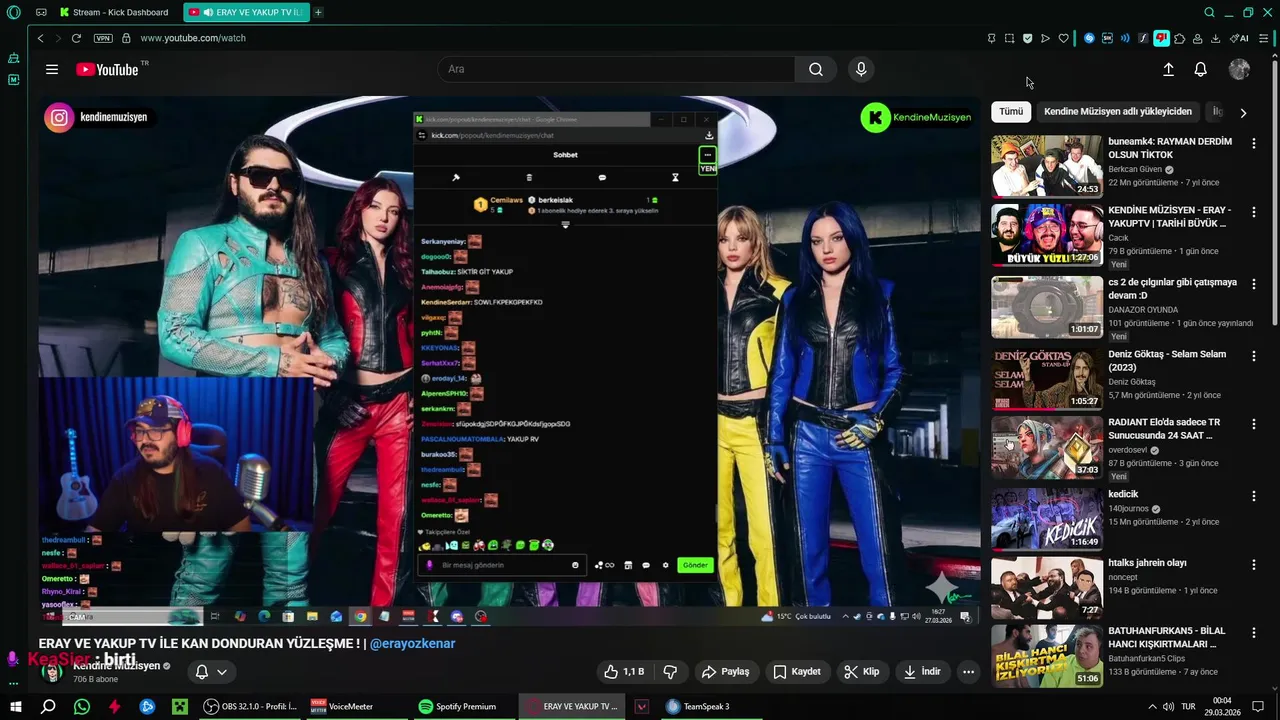Open the browser downloads icon
The height and width of the screenshot is (720, 1280).
tap(1215, 38)
